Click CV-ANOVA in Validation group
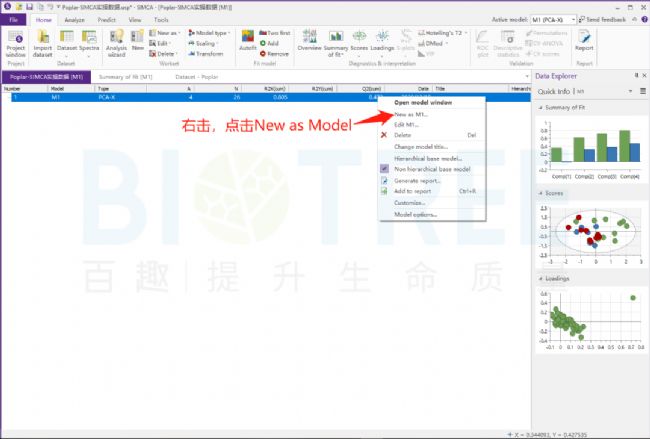Image resolution: width=650 pixels, height=439 pixels. [544, 43]
